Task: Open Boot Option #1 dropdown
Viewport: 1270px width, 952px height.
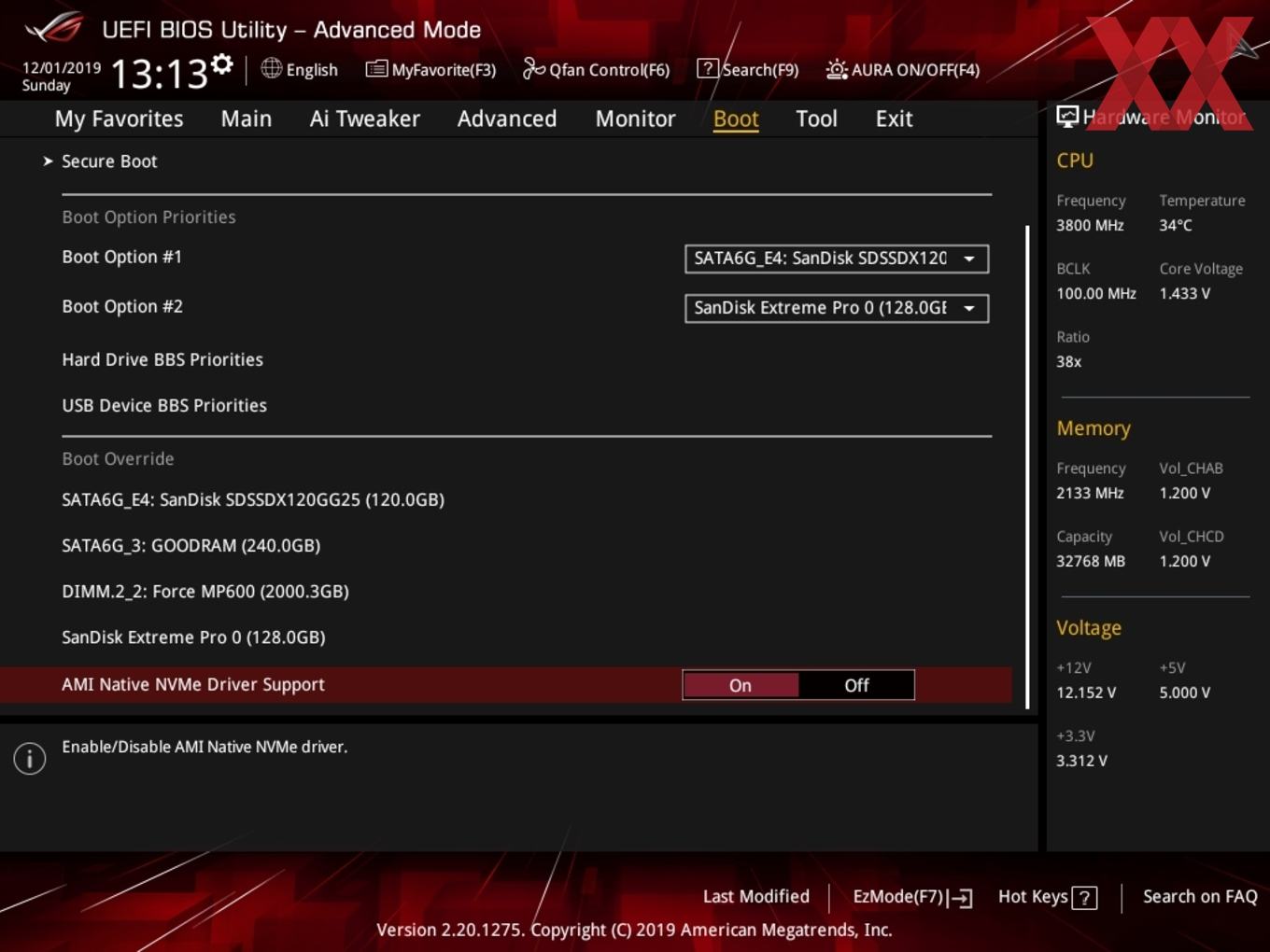Action: 837,259
